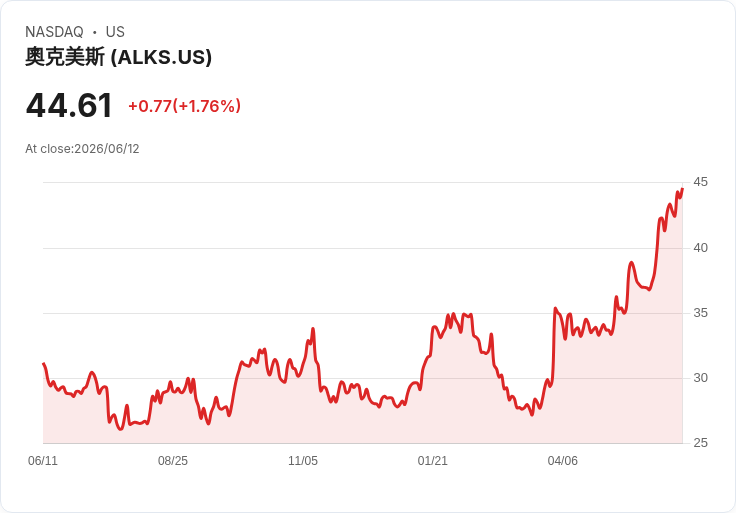The width and height of the screenshot is (736, 513).
Task: Click the dot separator between NASDAQ and US
Action: pos(94,32)
